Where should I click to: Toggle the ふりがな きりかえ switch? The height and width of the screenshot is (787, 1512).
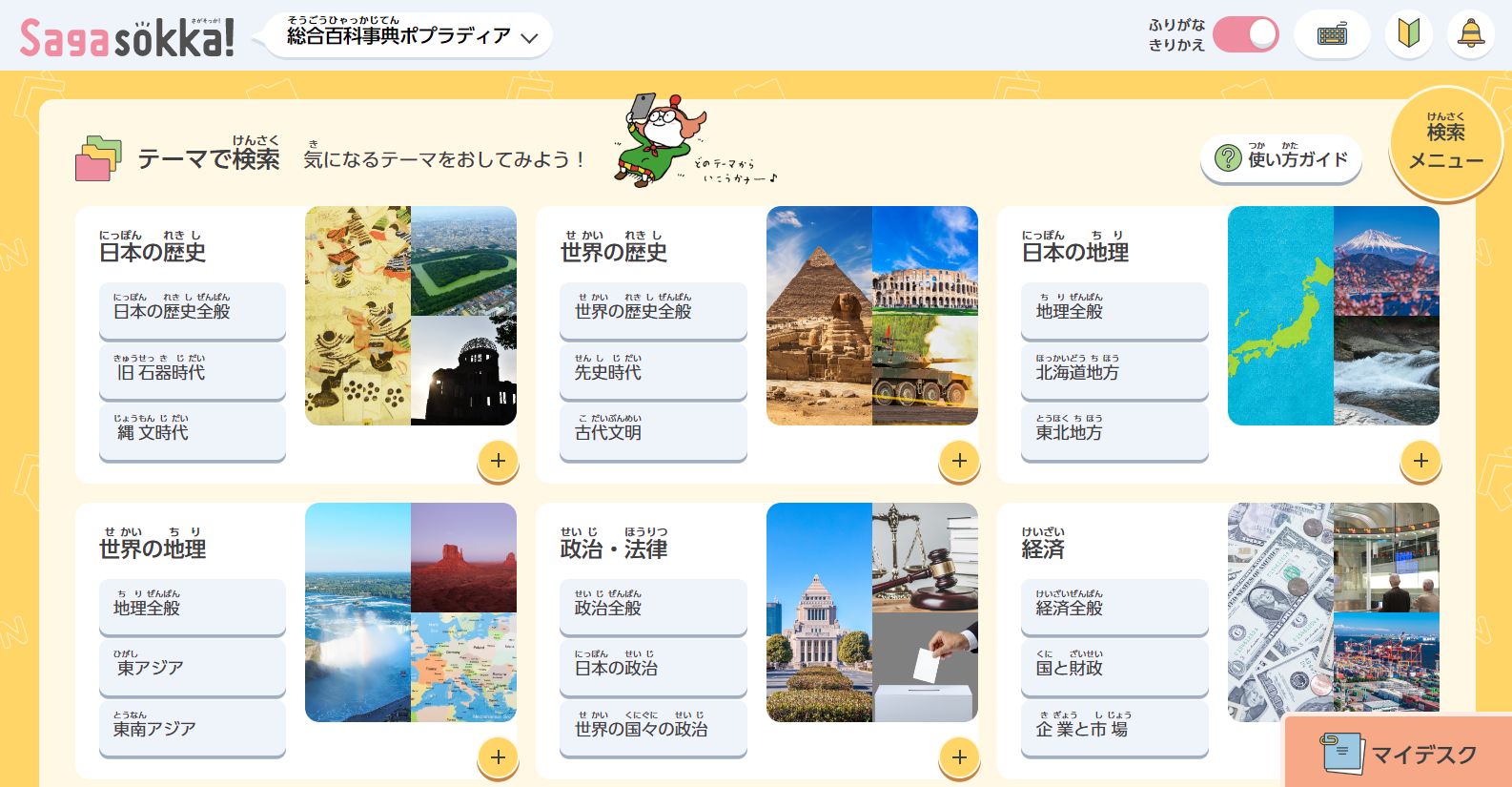coord(1246,34)
